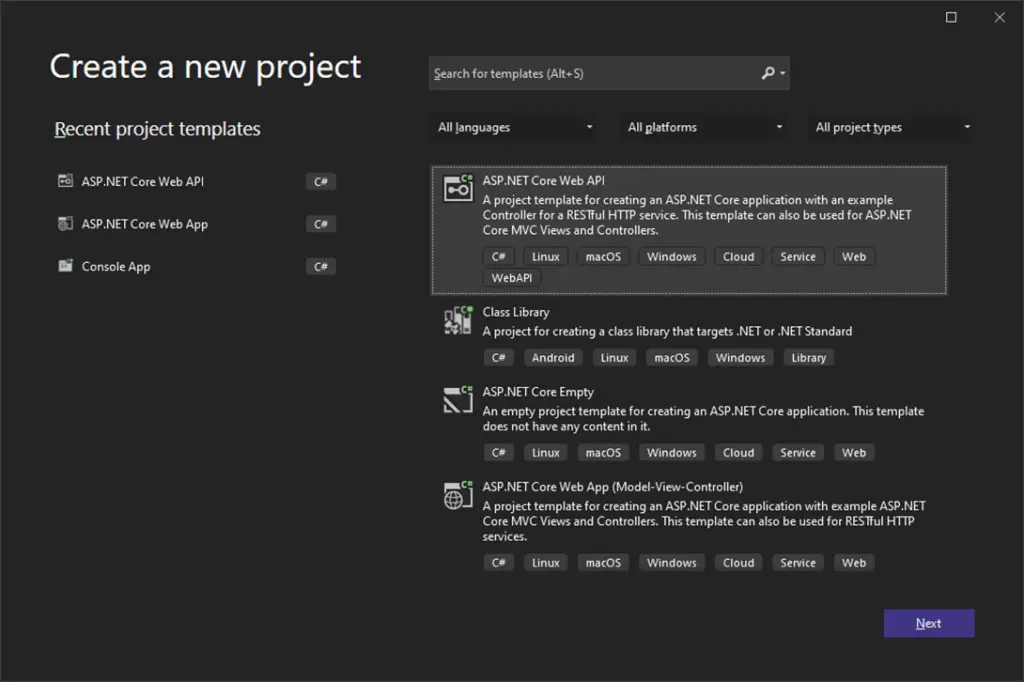The image size is (1024, 682).
Task: Click the Recent project templates heading
Action: (157, 129)
